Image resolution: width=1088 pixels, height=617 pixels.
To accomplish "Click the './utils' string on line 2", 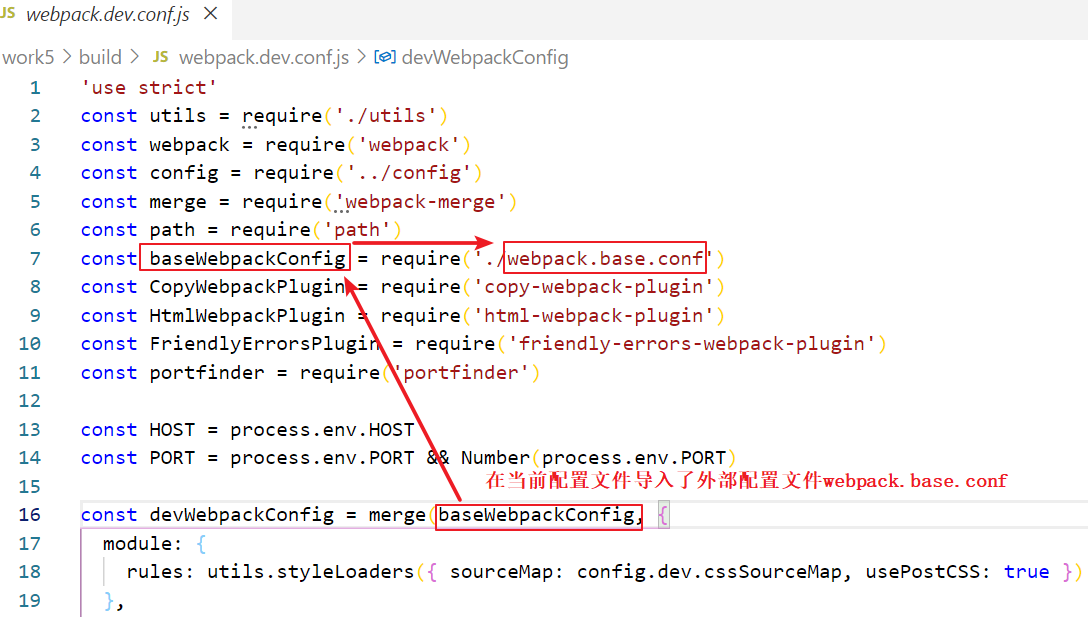I will point(386,116).
